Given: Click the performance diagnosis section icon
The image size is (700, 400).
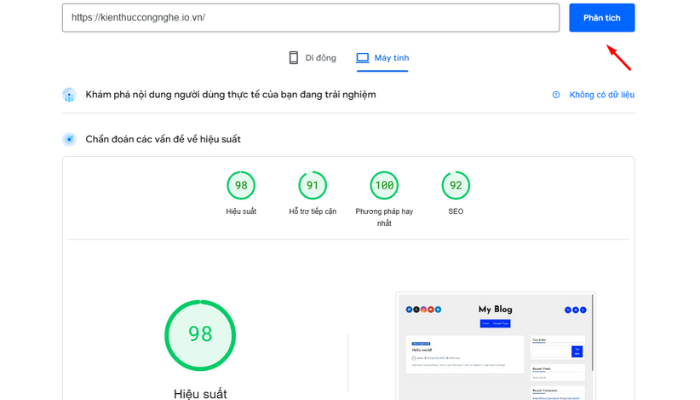Looking at the screenshot, I should 69,139.
